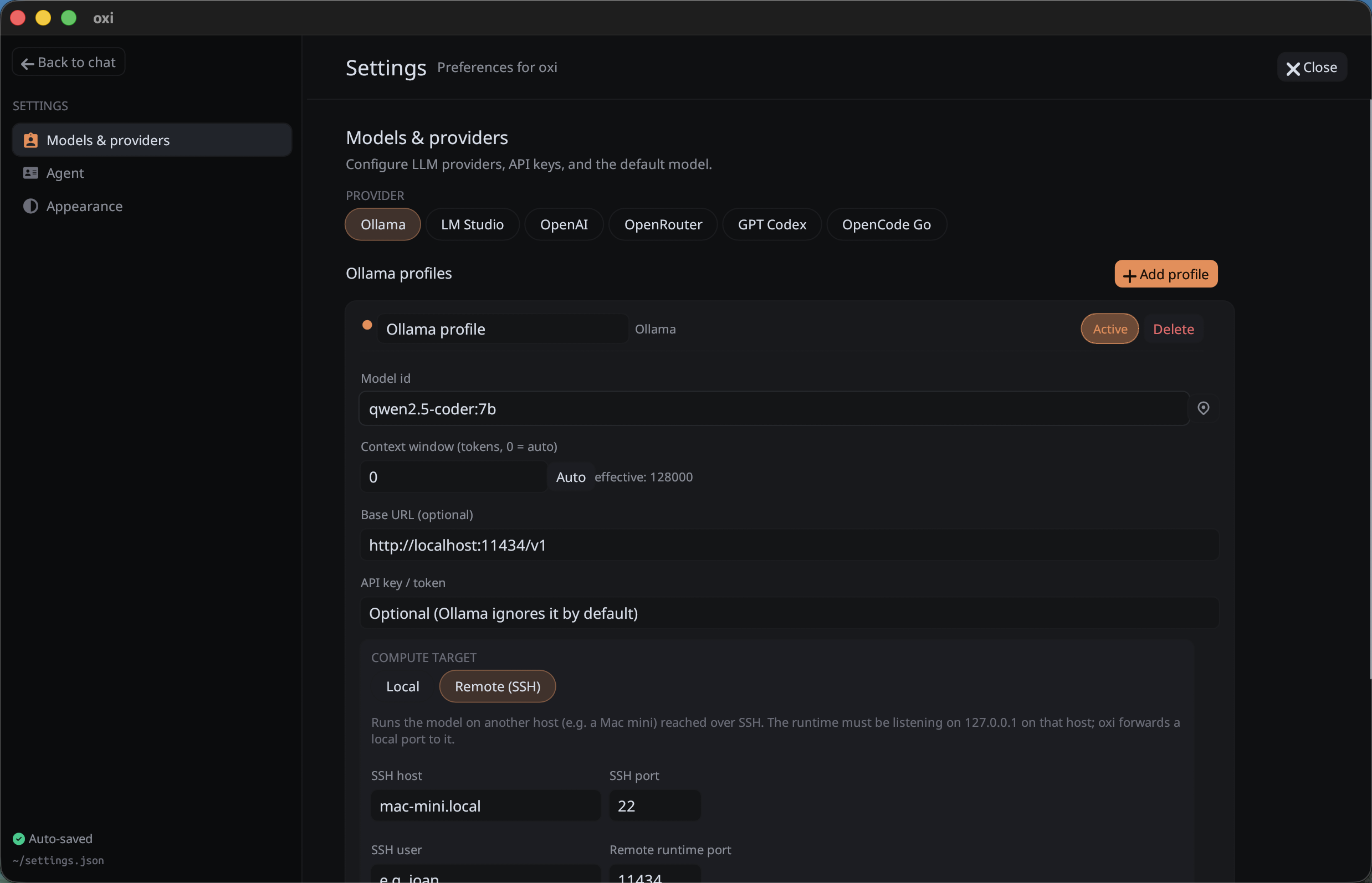This screenshot has height=883, width=1372.
Task: Switch to the GPT Codex provider
Action: pos(771,224)
